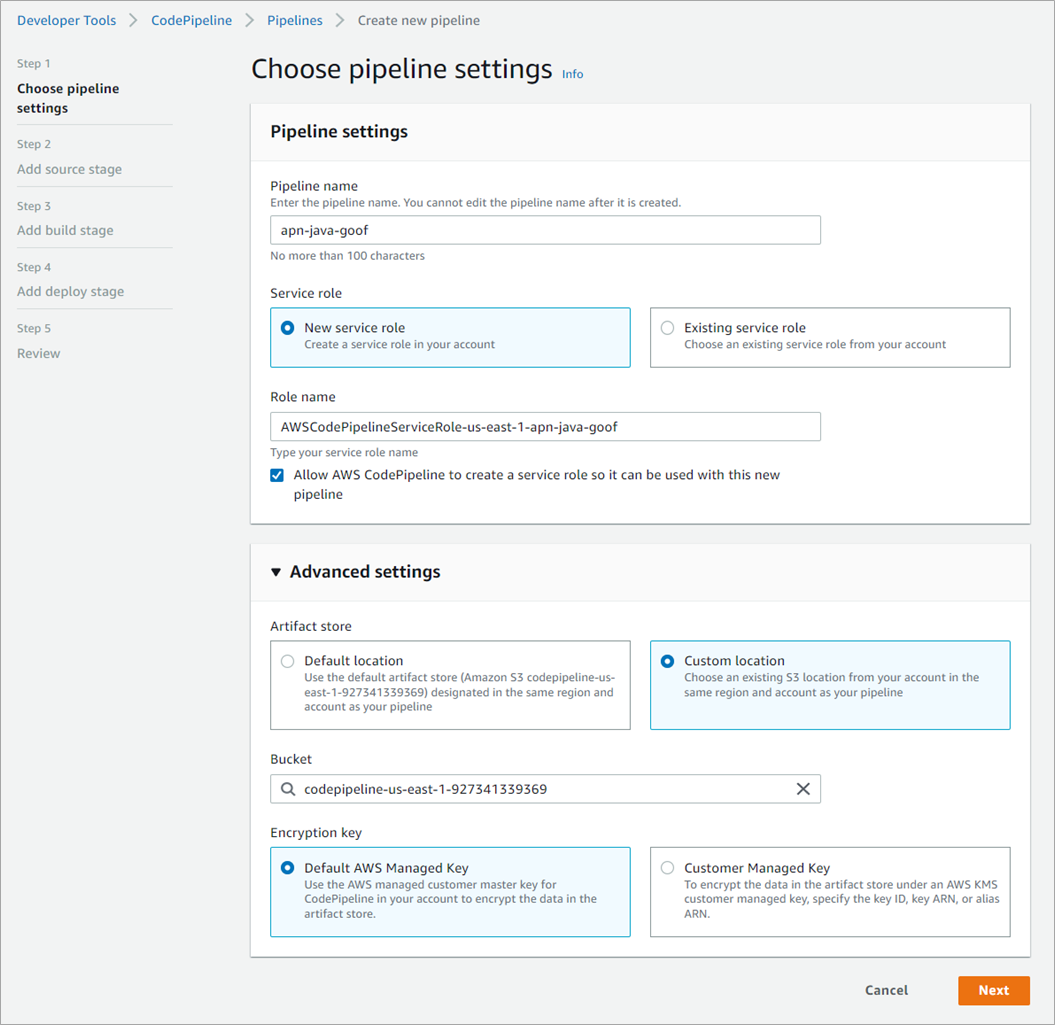Select Customer Managed Key option

668,868
